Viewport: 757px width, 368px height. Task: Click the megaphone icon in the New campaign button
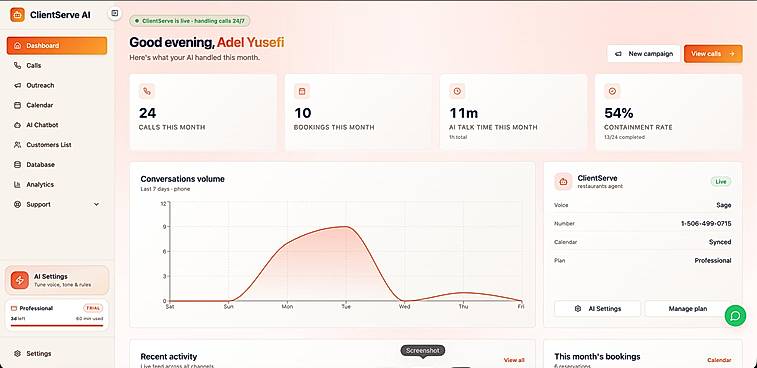(618, 54)
